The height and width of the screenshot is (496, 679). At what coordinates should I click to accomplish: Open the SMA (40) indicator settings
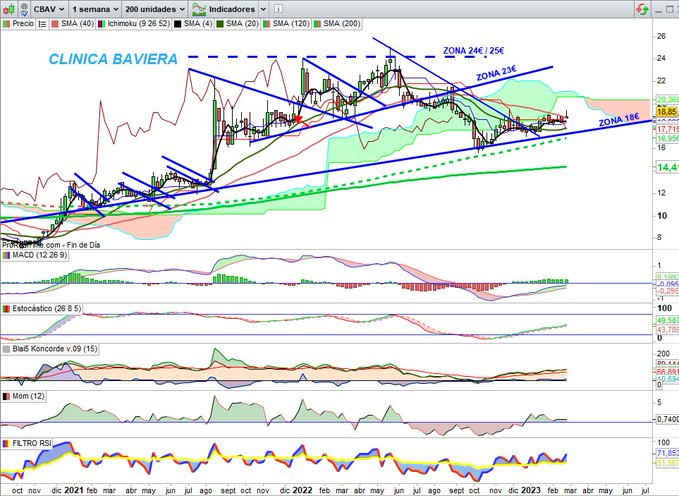[x=73, y=24]
